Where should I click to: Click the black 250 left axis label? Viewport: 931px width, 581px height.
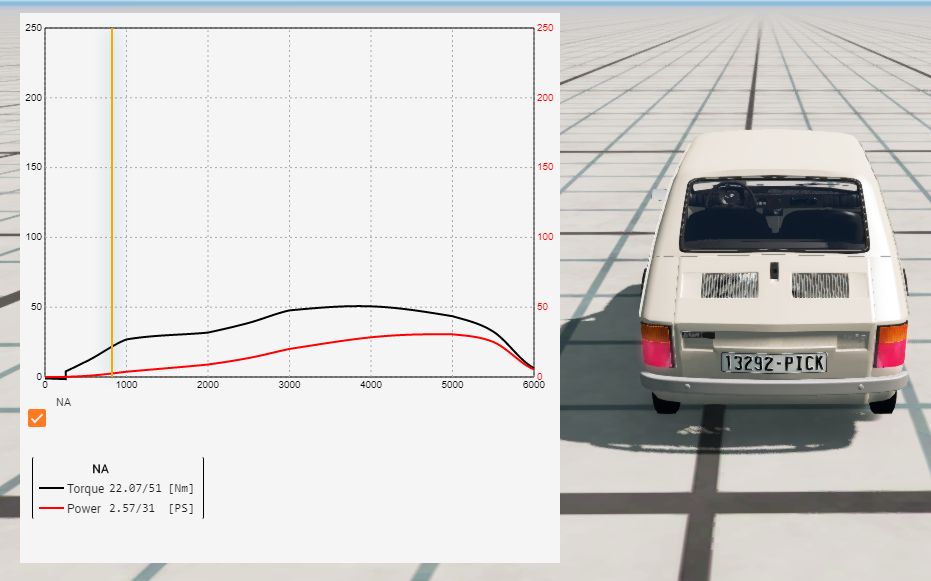pyautogui.click(x=34, y=28)
